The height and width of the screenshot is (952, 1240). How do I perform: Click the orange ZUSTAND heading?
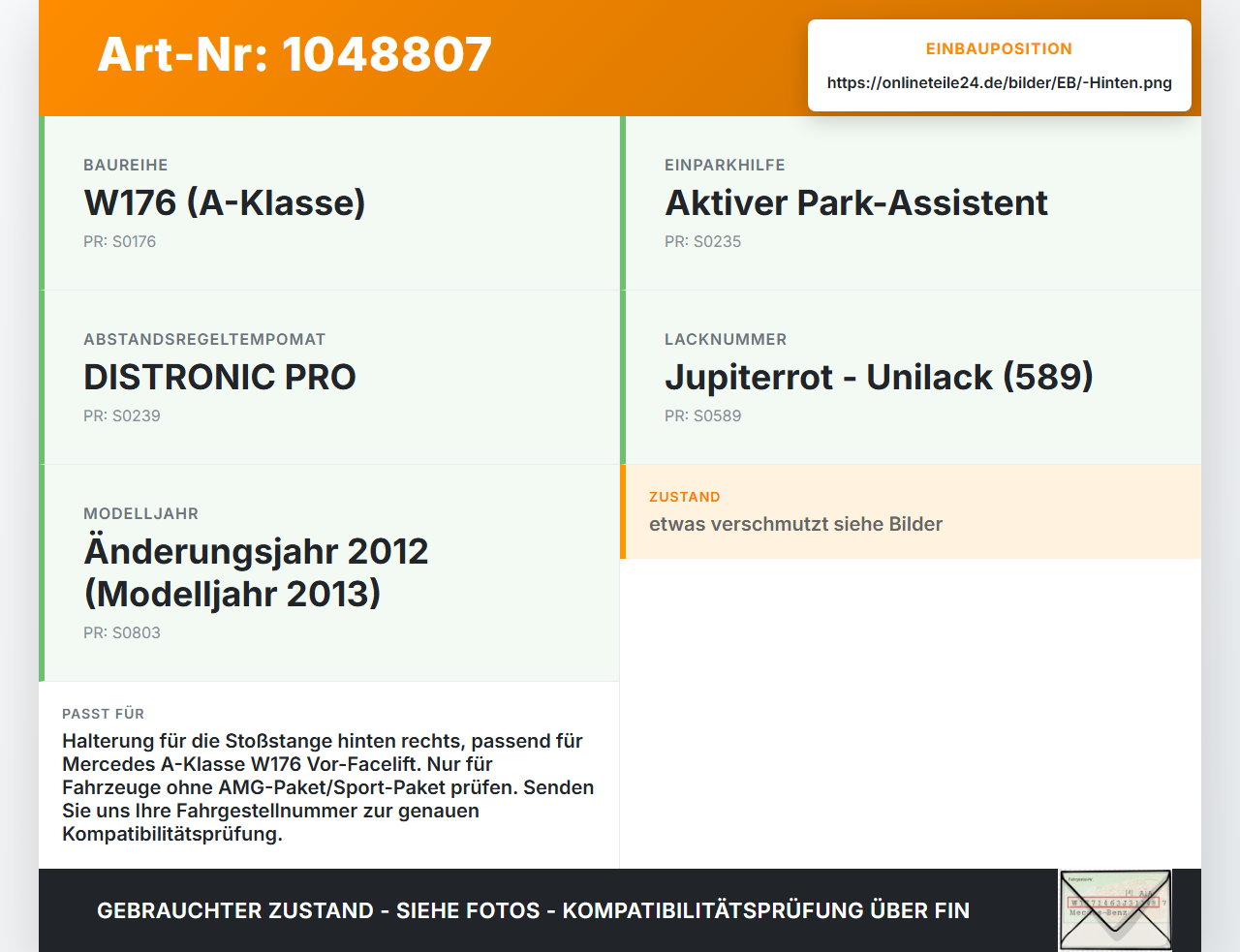click(x=685, y=497)
